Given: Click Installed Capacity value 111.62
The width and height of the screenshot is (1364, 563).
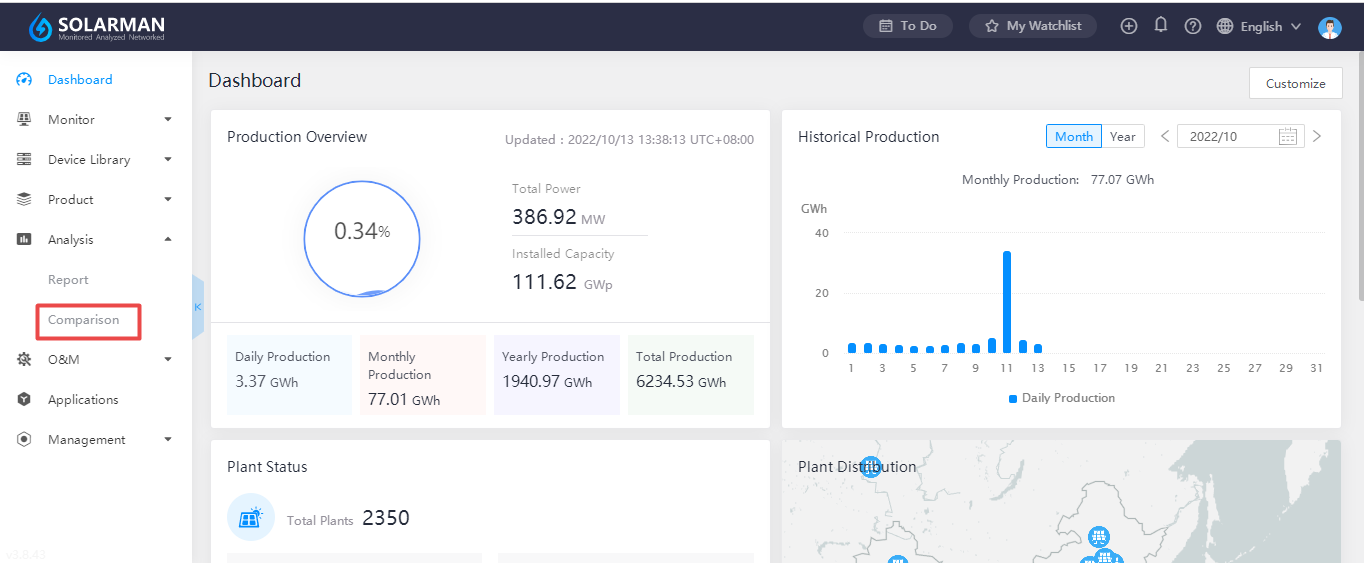Looking at the screenshot, I should pyautogui.click(x=544, y=282).
